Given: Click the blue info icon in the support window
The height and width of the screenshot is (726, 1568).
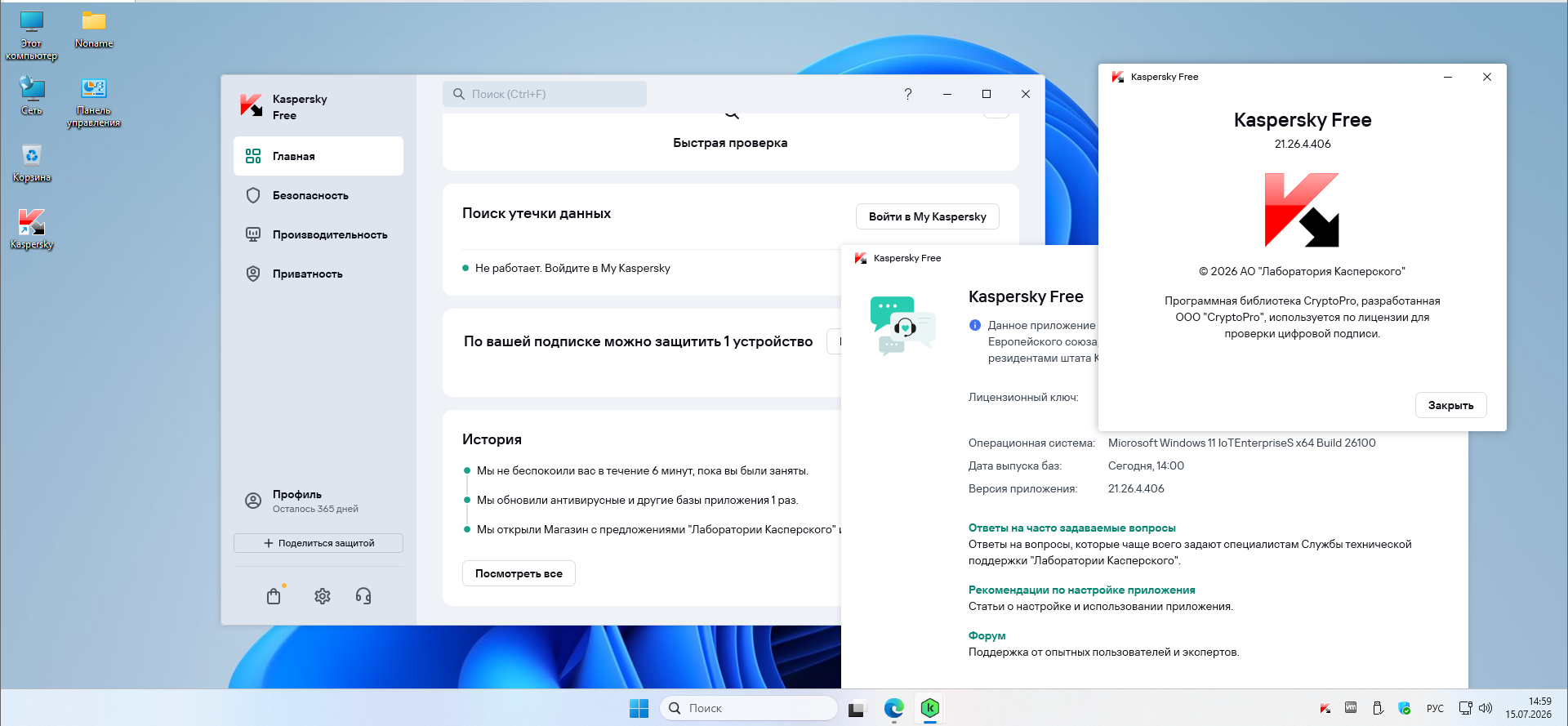Looking at the screenshot, I should (x=974, y=325).
